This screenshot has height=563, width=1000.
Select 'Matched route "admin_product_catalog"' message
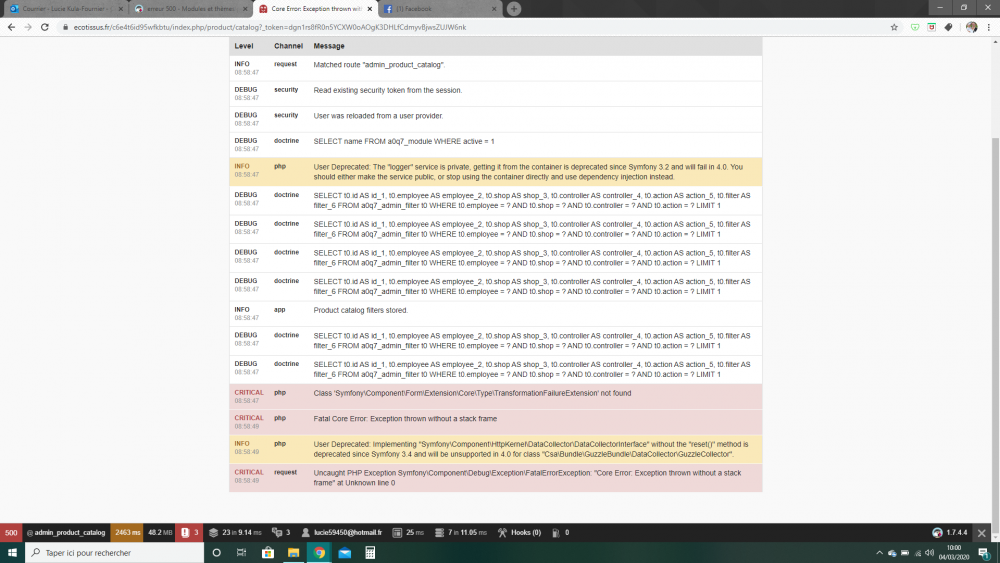(379, 65)
